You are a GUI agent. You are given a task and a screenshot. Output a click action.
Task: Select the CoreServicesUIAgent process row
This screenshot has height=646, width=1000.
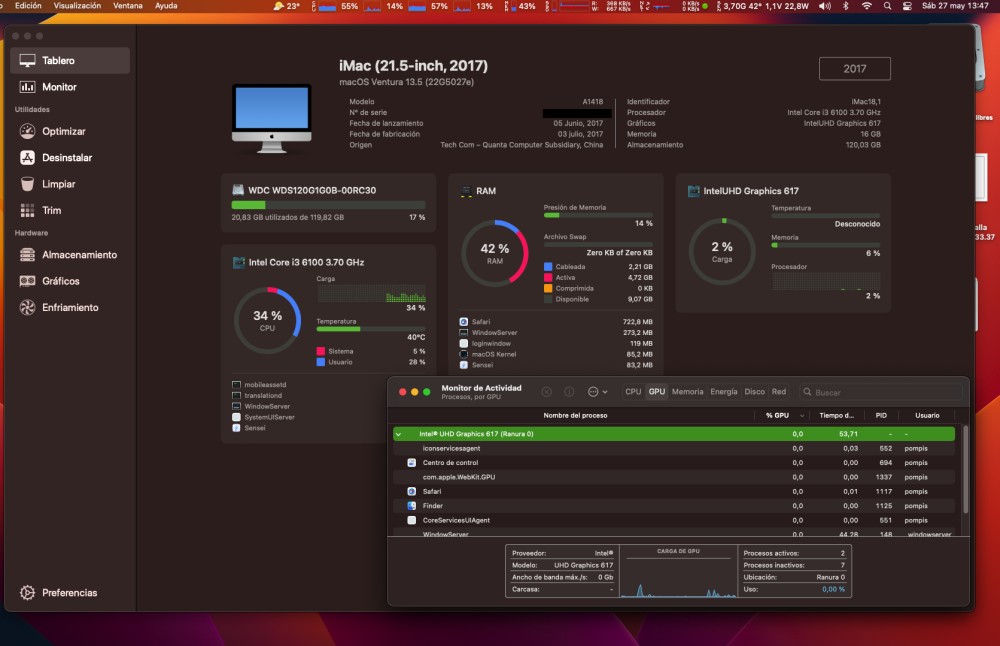coord(674,520)
